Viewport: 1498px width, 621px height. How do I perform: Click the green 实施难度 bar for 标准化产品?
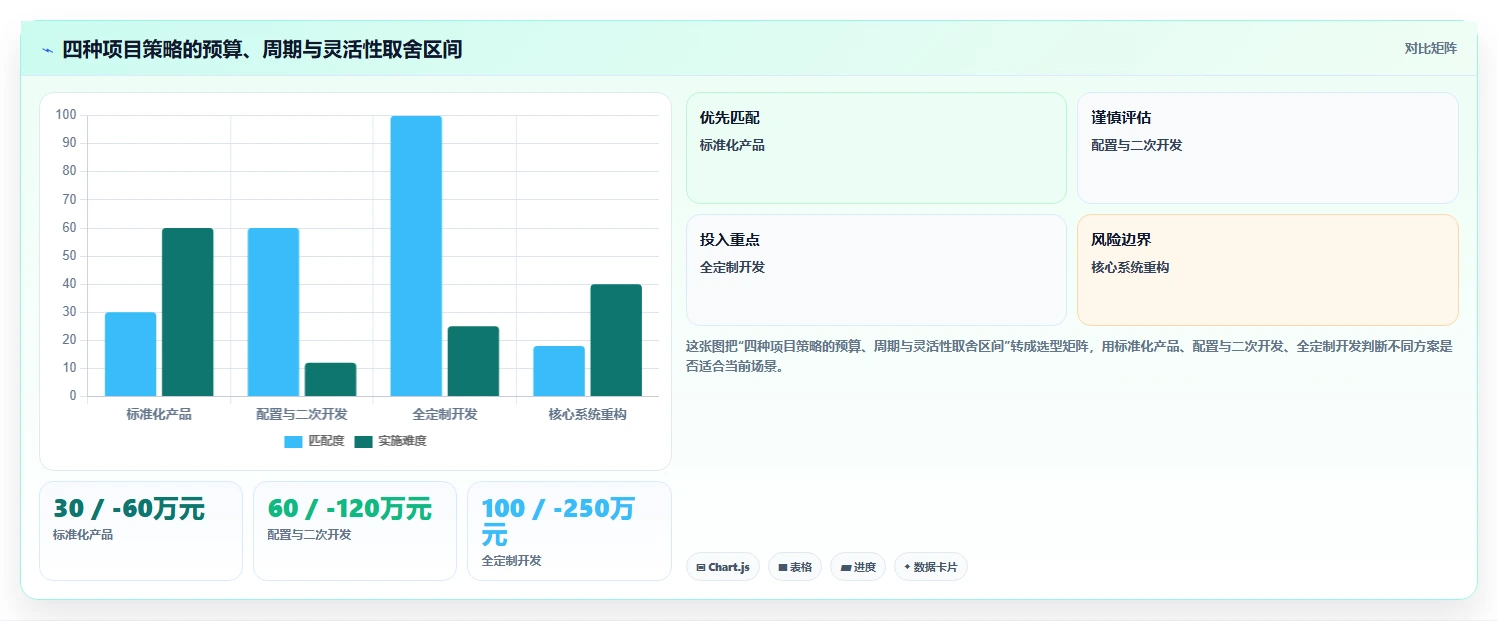tap(187, 312)
